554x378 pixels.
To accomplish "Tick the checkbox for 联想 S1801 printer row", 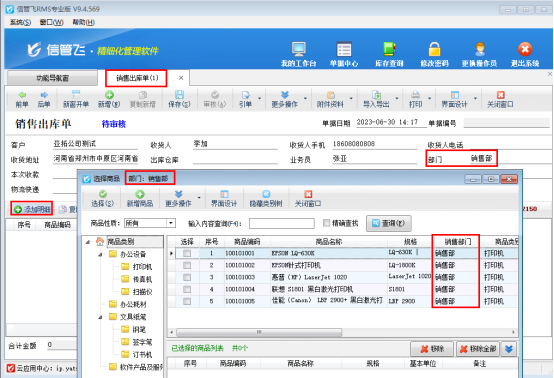I will pos(187,289).
